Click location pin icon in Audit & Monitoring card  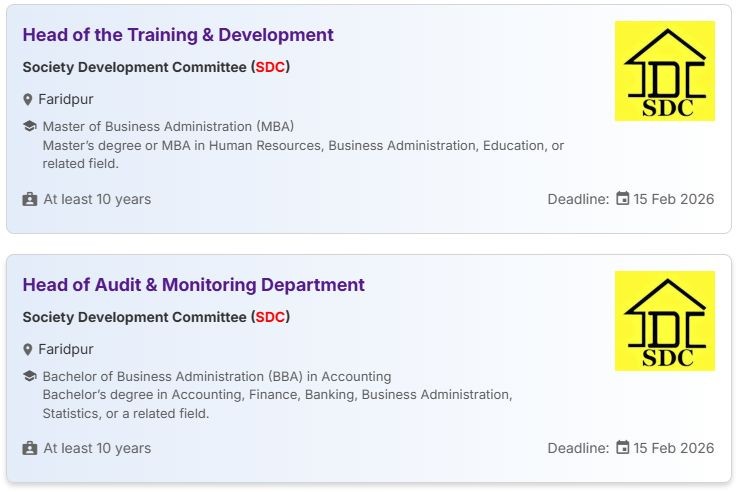coord(28,350)
